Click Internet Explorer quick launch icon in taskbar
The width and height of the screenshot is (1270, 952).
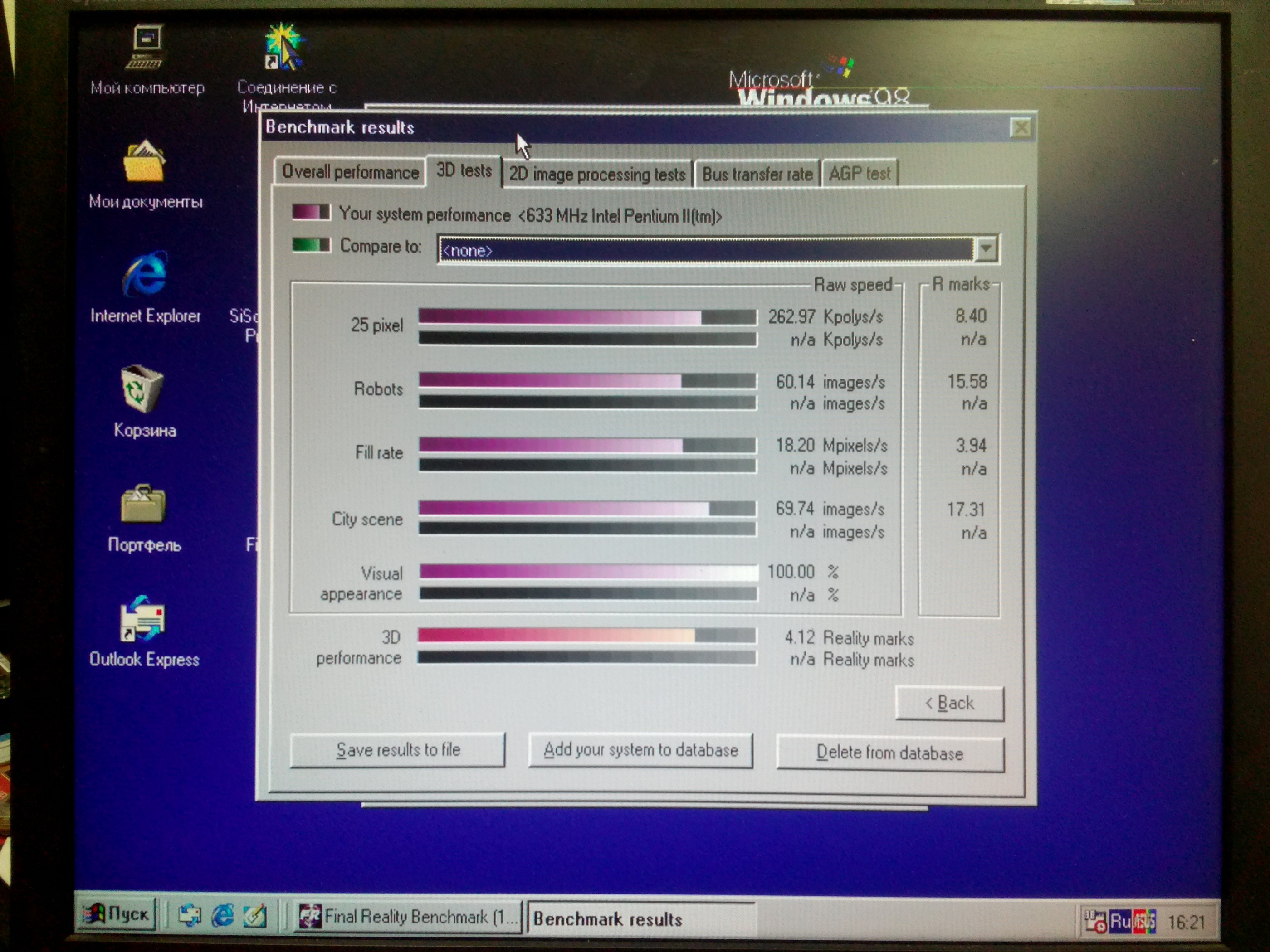pos(223,915)
